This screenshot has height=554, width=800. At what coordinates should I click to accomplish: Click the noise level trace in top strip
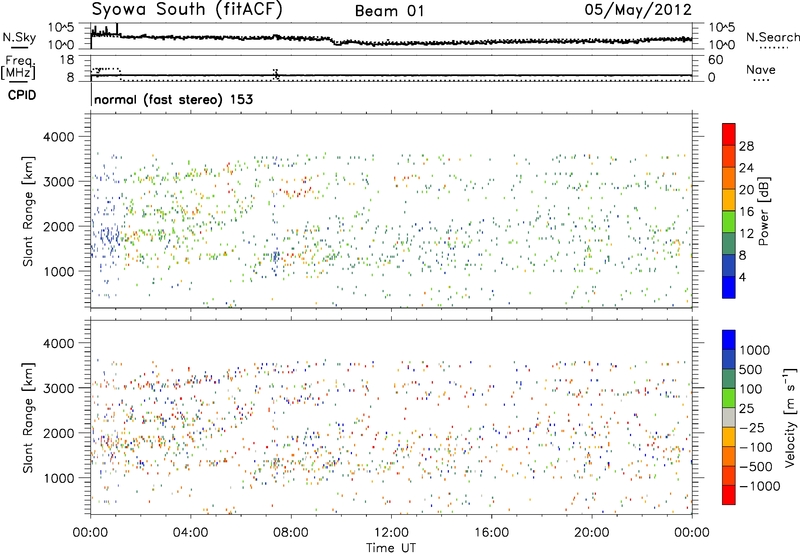[391, 39]
